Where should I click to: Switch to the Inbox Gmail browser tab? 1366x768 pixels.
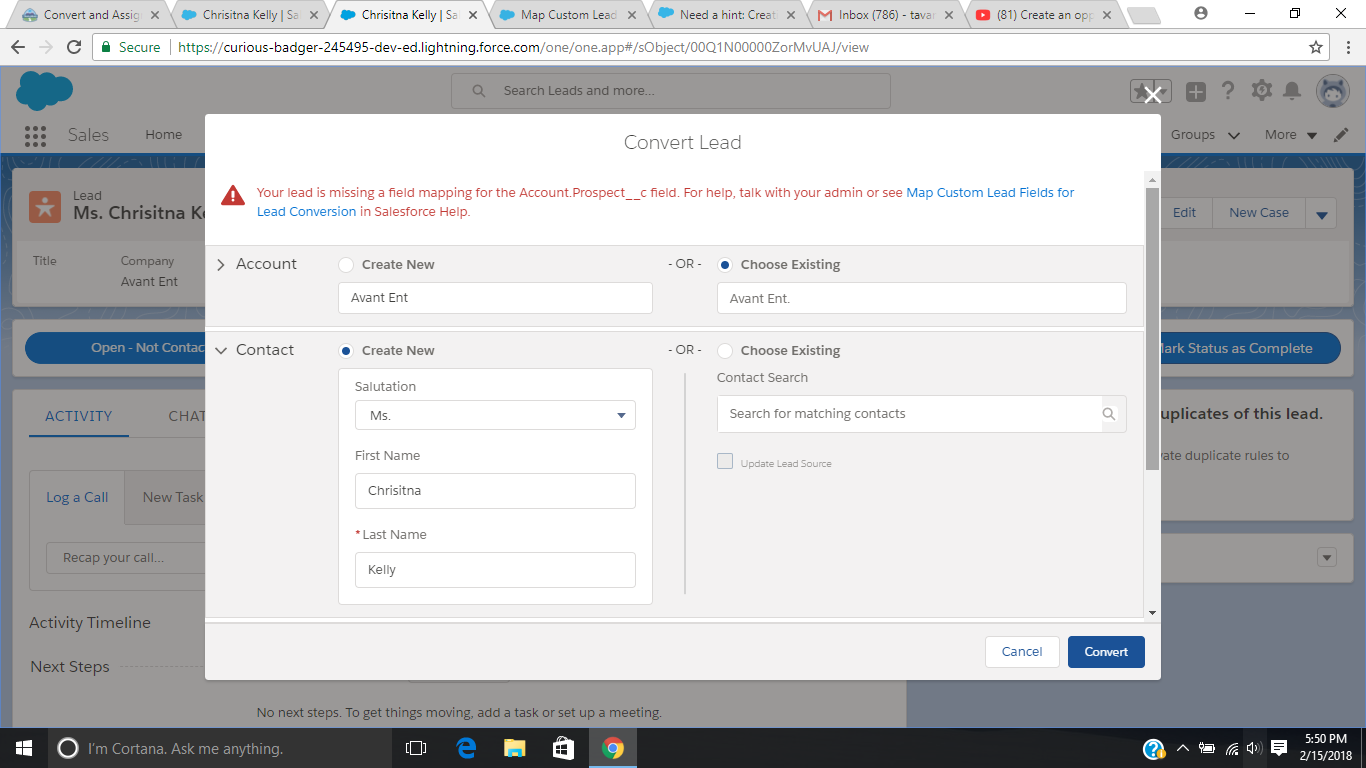[886, 15]
